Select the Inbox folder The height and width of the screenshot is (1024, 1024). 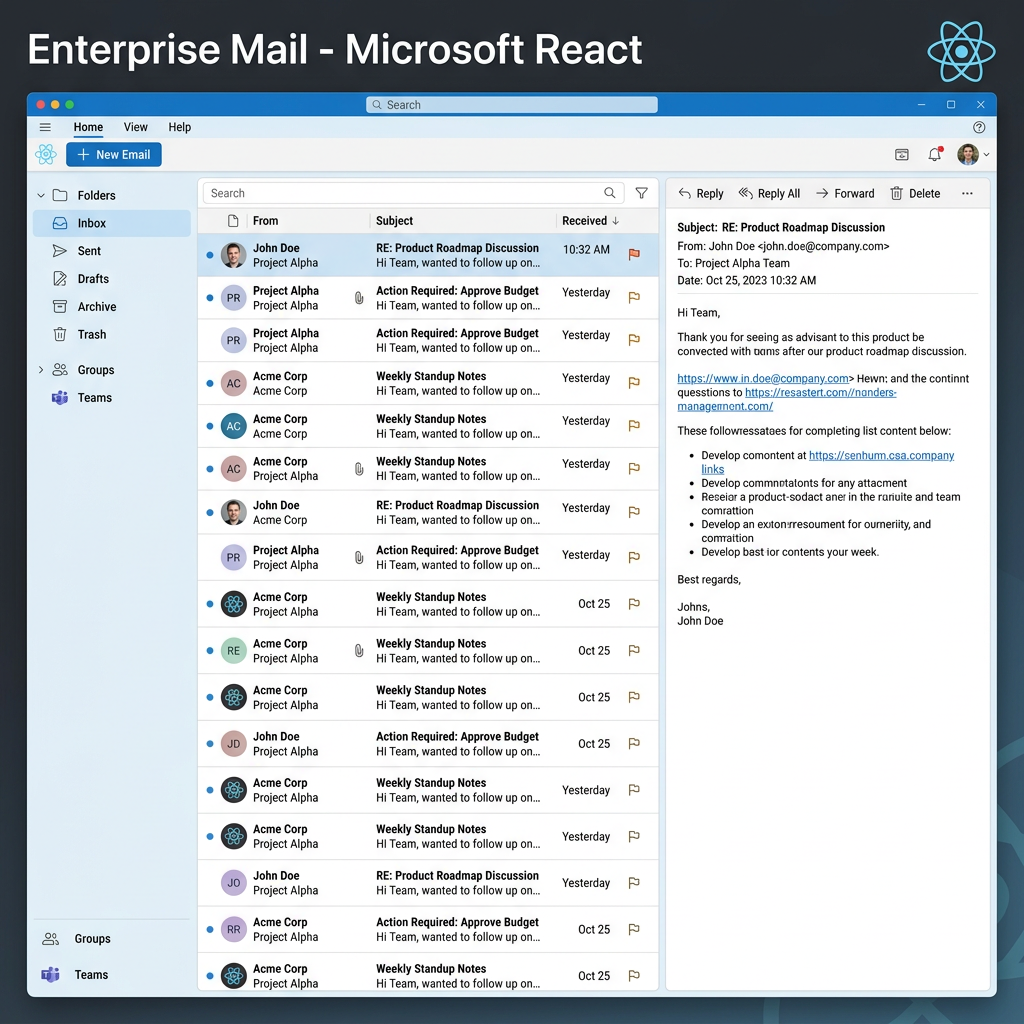click(x=112, y=223)
